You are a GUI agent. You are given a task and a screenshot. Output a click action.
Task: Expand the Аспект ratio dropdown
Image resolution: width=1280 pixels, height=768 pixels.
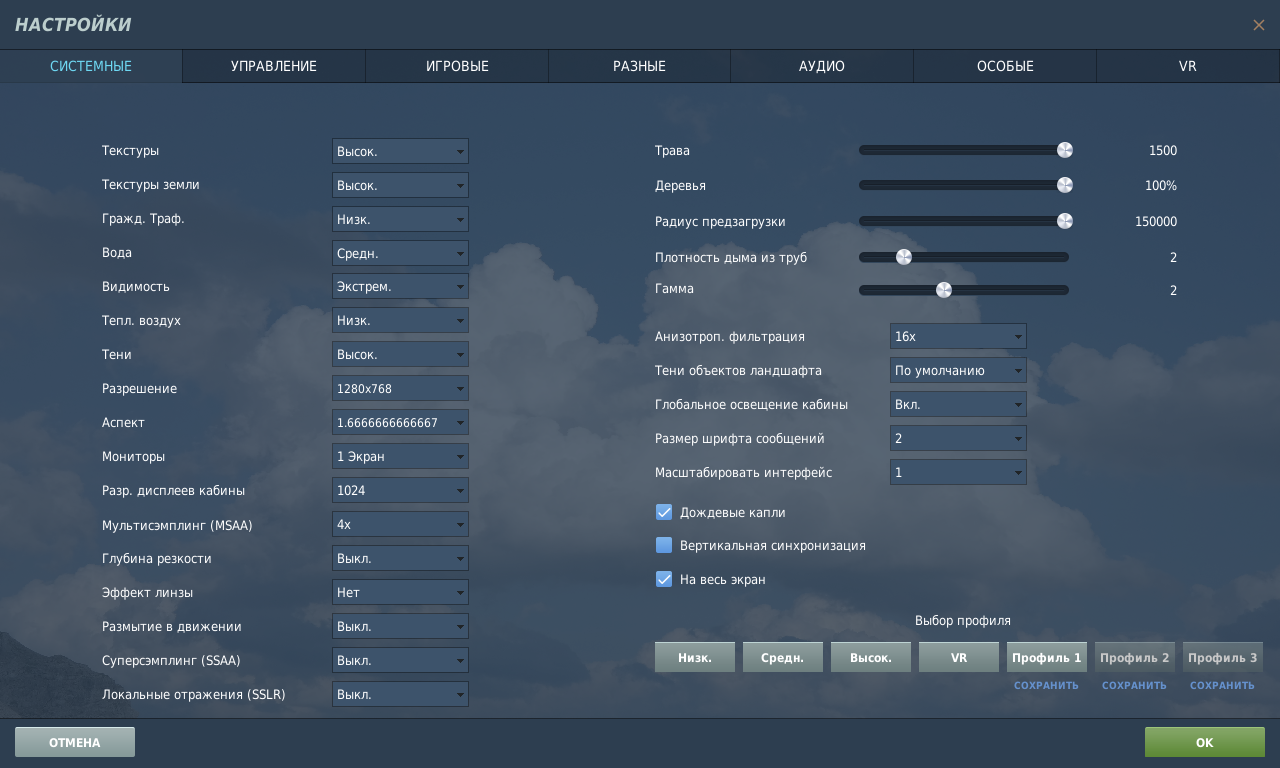point(400,422)
